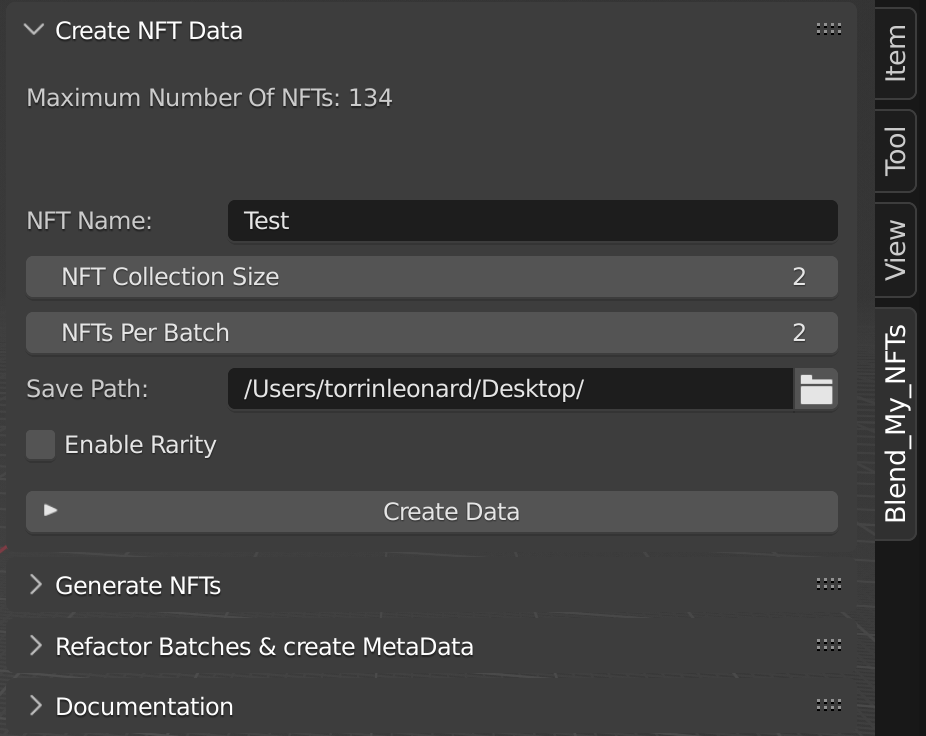Grab drag handle of Refactor Batches panel
The height and width of the screenshot is (736, 926).
829,645
